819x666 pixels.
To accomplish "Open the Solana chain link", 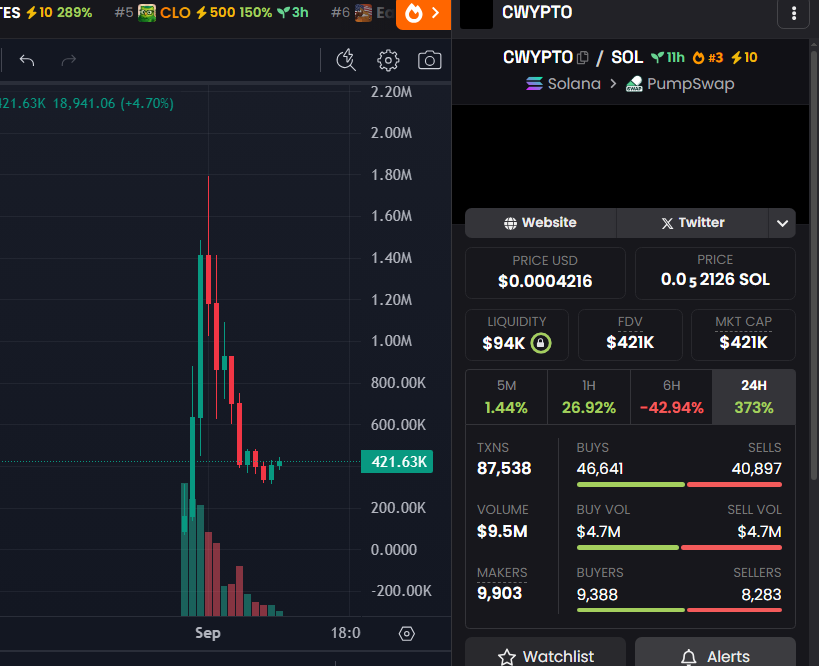I will pos(564,84).
